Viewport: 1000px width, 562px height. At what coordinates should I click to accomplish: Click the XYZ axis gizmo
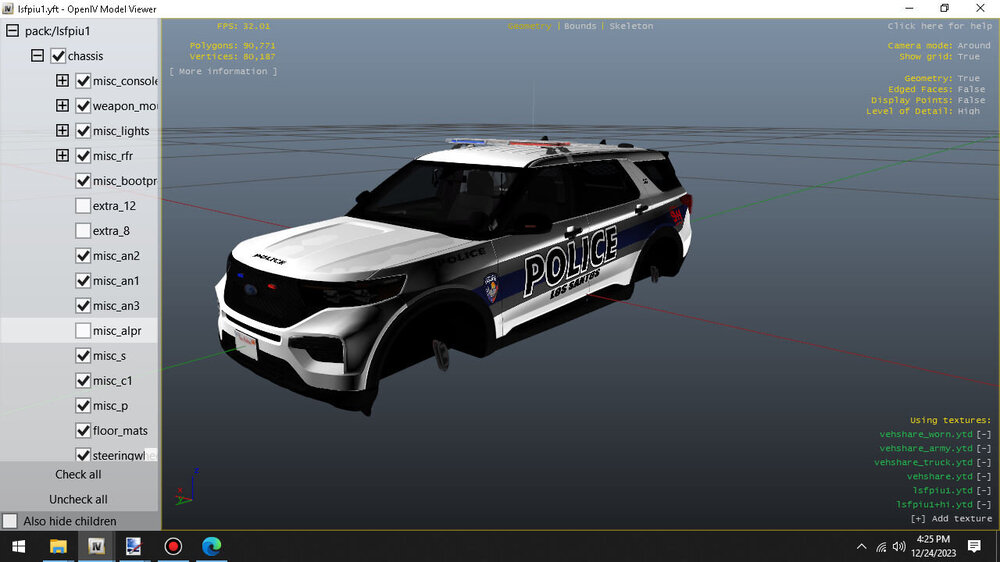pyautogui.click(x=187, y=487)
